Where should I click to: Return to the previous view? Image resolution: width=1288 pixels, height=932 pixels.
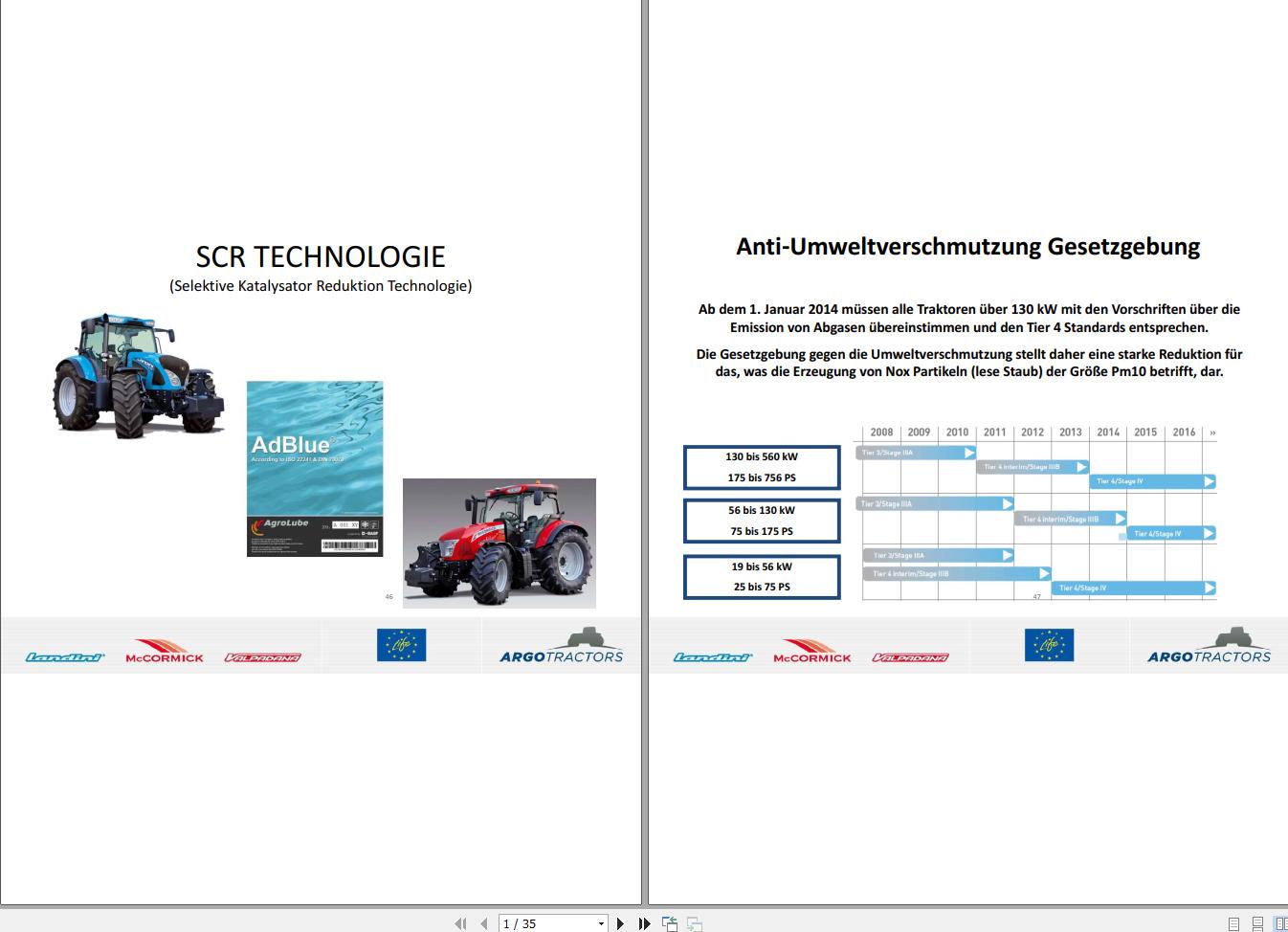click(x=670, y=923)
